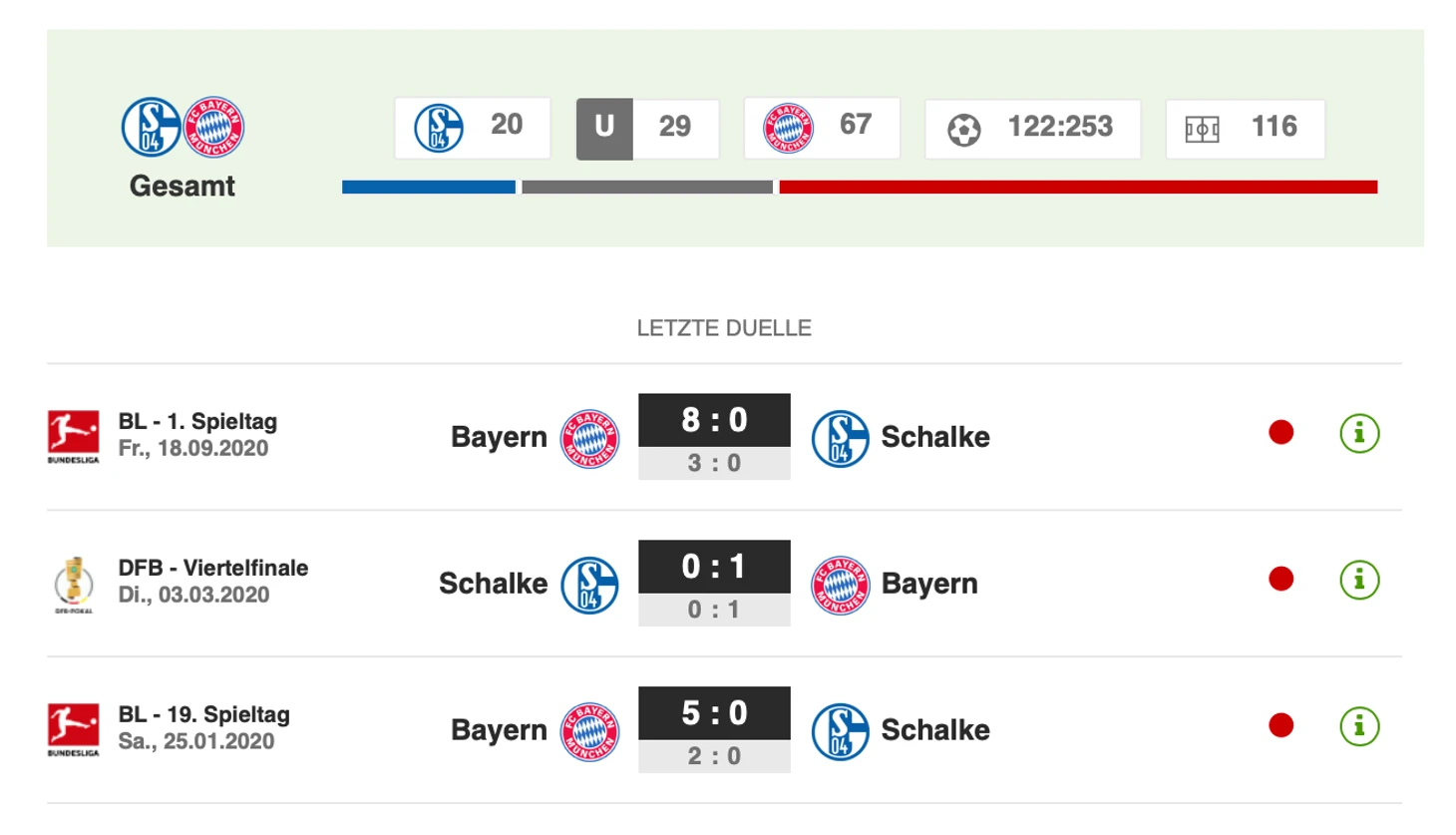This screenshot has height=835, width=1456.
Task: Open the 0:1 cup match score
Action: (x=714, y=567)
